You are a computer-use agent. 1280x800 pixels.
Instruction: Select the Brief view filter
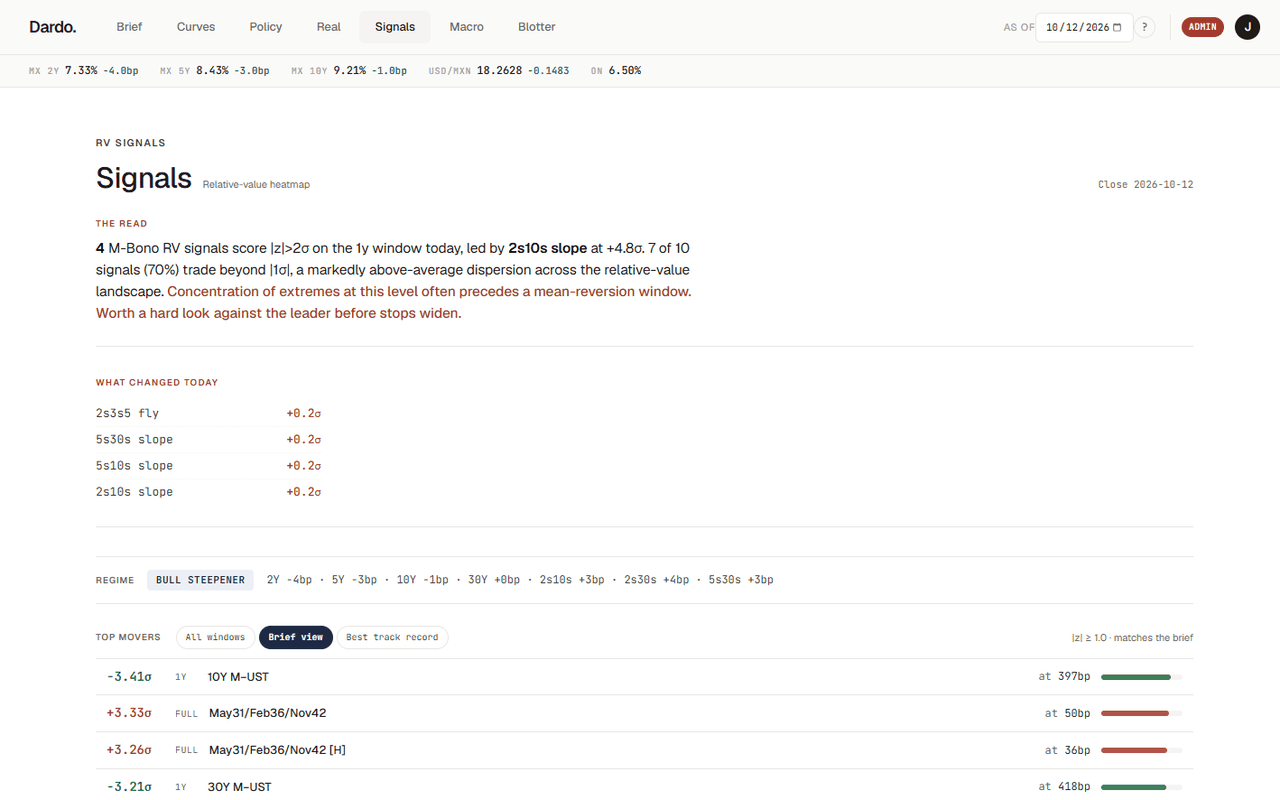(296, 637)
